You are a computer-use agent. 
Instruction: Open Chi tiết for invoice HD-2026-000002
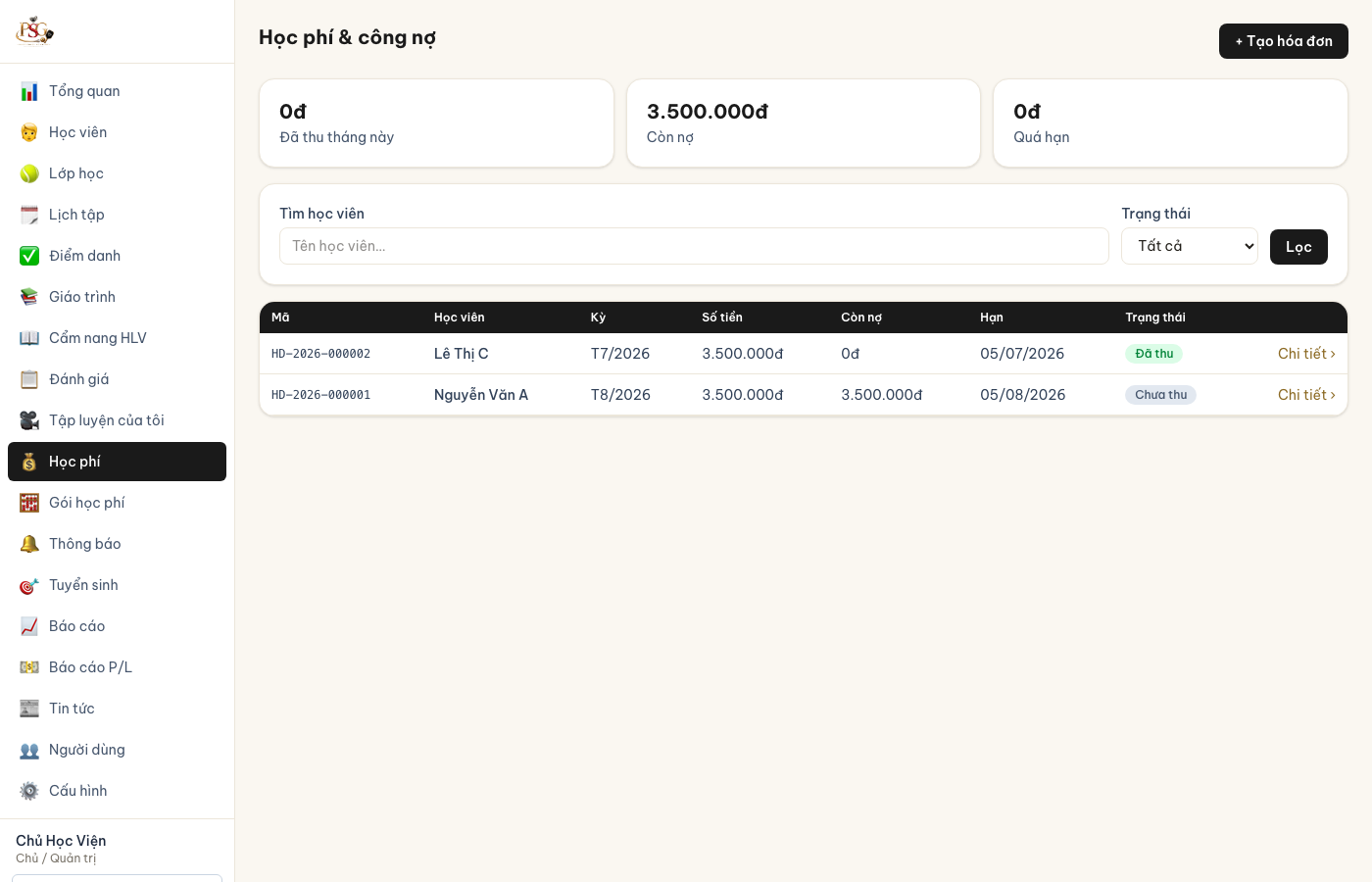point(1306,354)
